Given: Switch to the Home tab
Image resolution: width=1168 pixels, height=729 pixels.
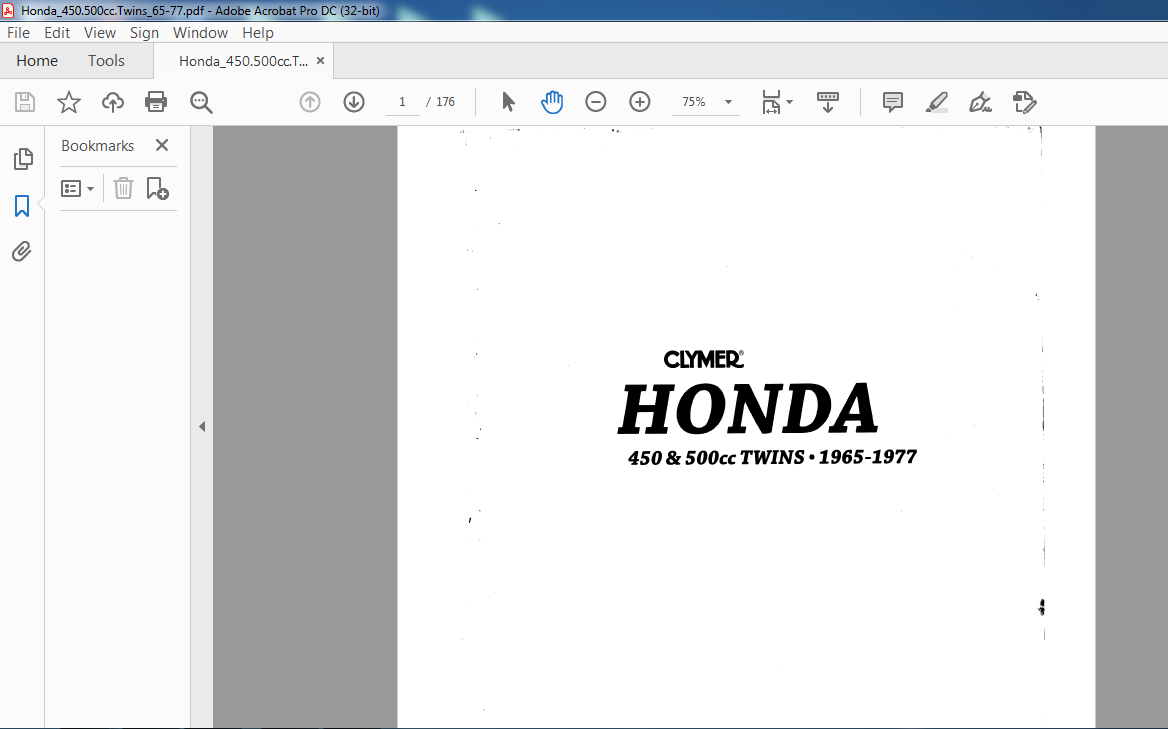Looking at the screenshot, I should [37, 61].
